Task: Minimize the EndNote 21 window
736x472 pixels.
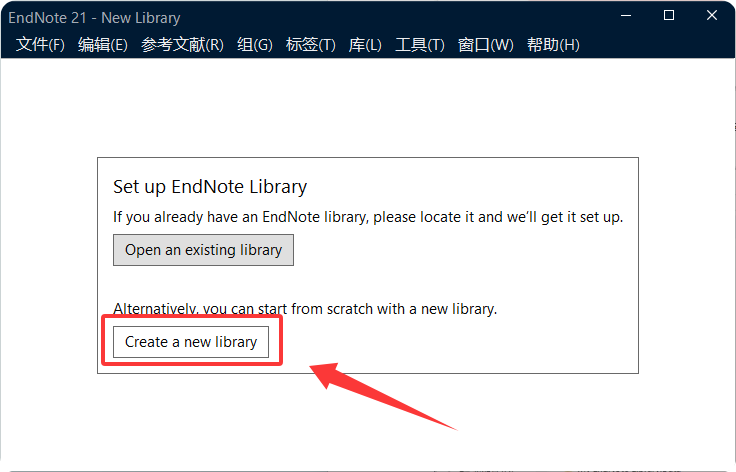Action: tap(626, 15)
